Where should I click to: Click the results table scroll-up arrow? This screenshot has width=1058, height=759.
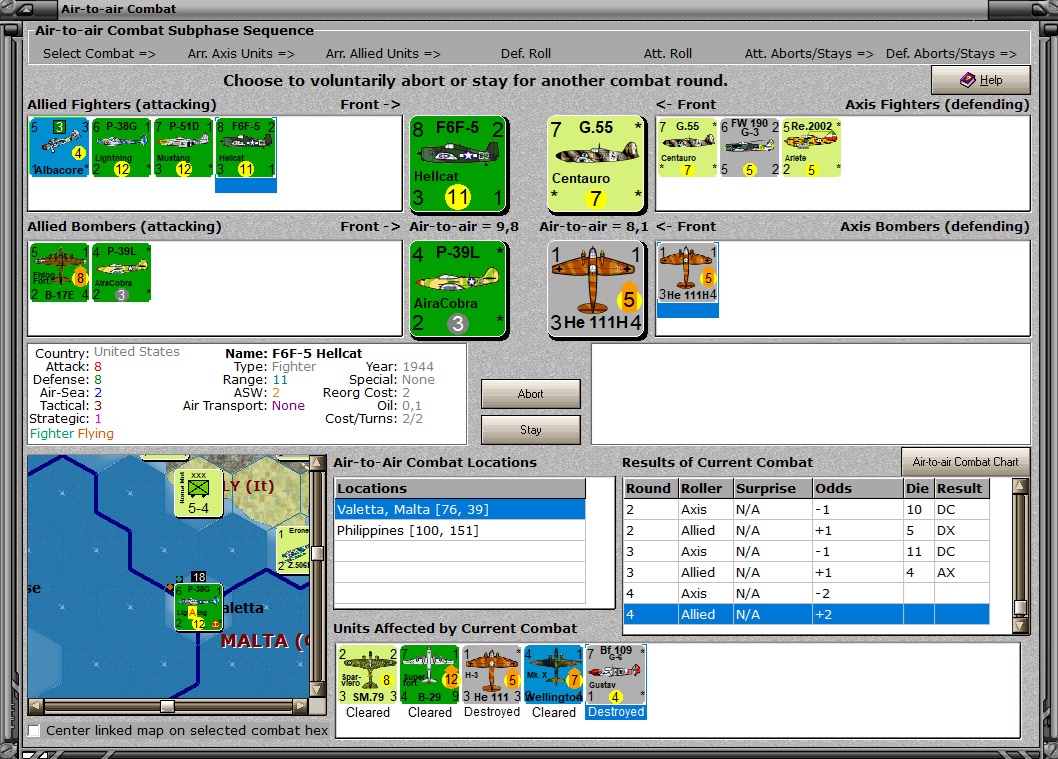[x=1020, y=486]
